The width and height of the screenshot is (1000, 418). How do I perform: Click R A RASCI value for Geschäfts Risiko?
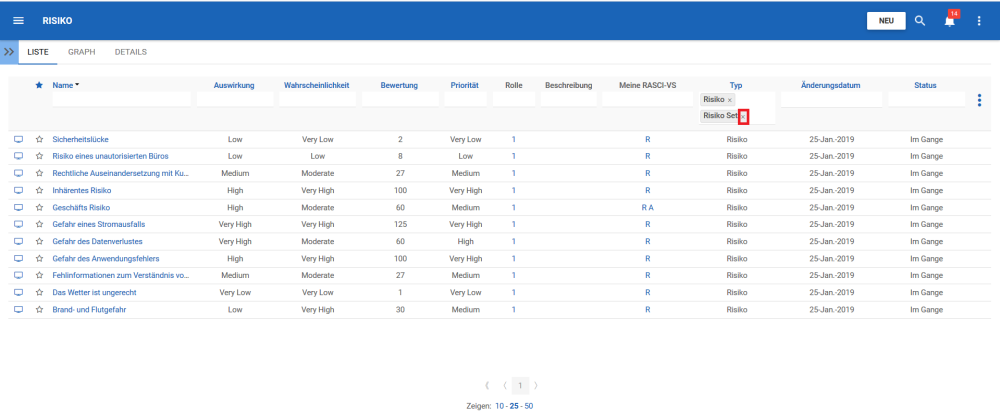point(647,207)
